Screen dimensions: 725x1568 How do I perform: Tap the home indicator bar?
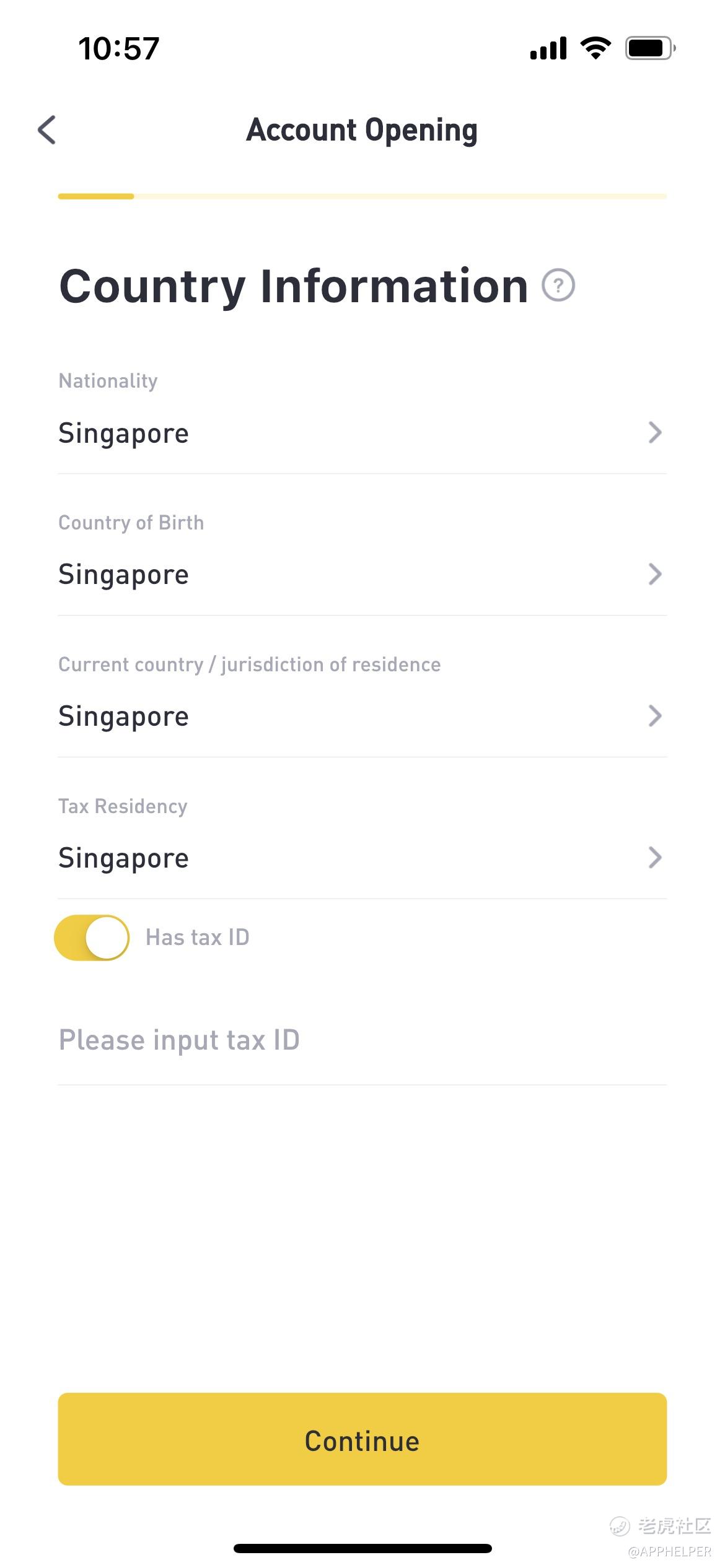362,1548
